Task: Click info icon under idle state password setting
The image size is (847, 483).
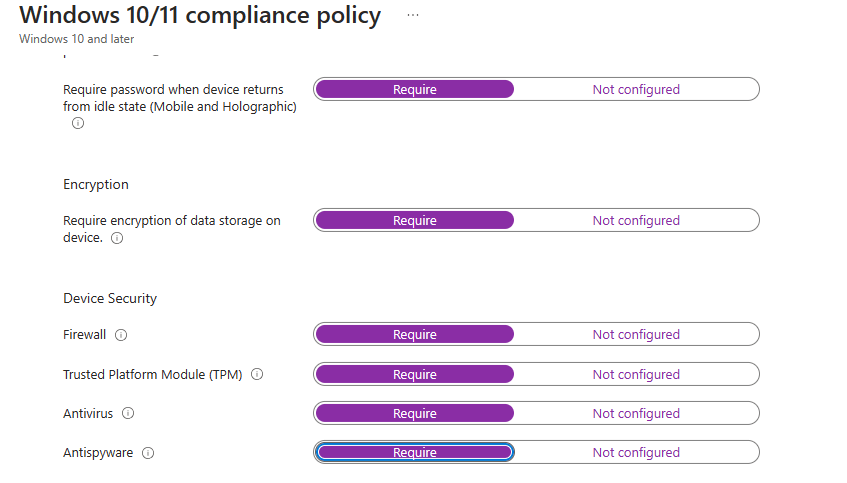Action: [77, 124]
